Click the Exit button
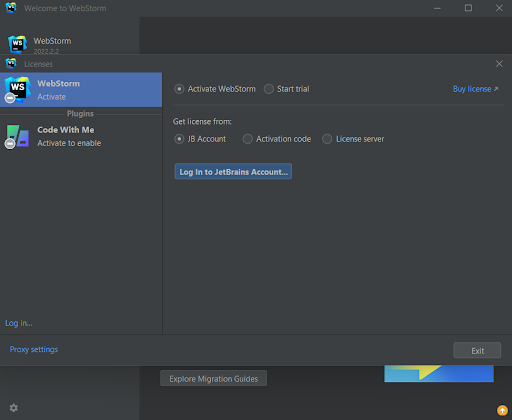Viewport: 512px width, 420px height. coord(477,350)
